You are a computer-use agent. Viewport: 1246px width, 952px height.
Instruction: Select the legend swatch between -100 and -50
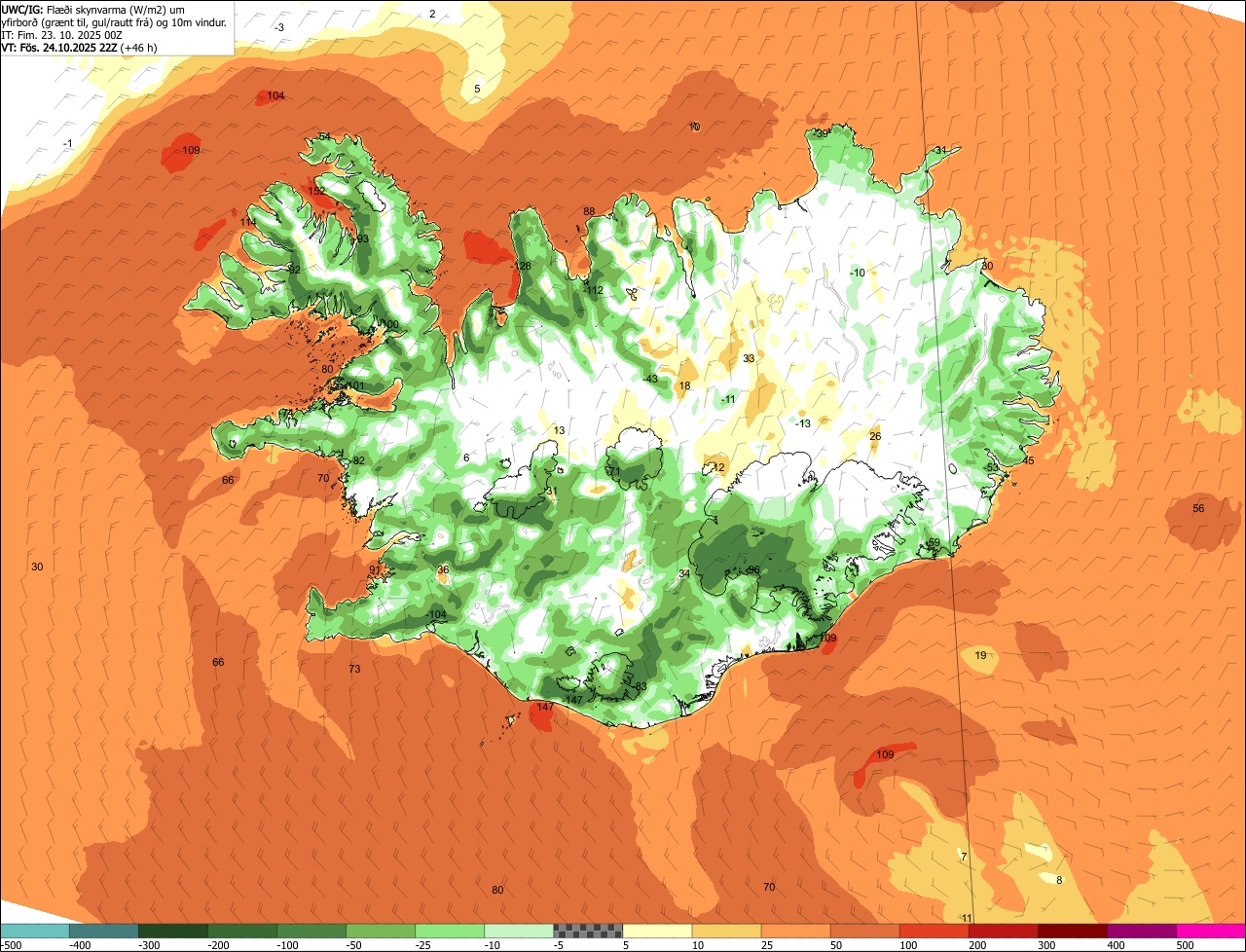point(311,931)
